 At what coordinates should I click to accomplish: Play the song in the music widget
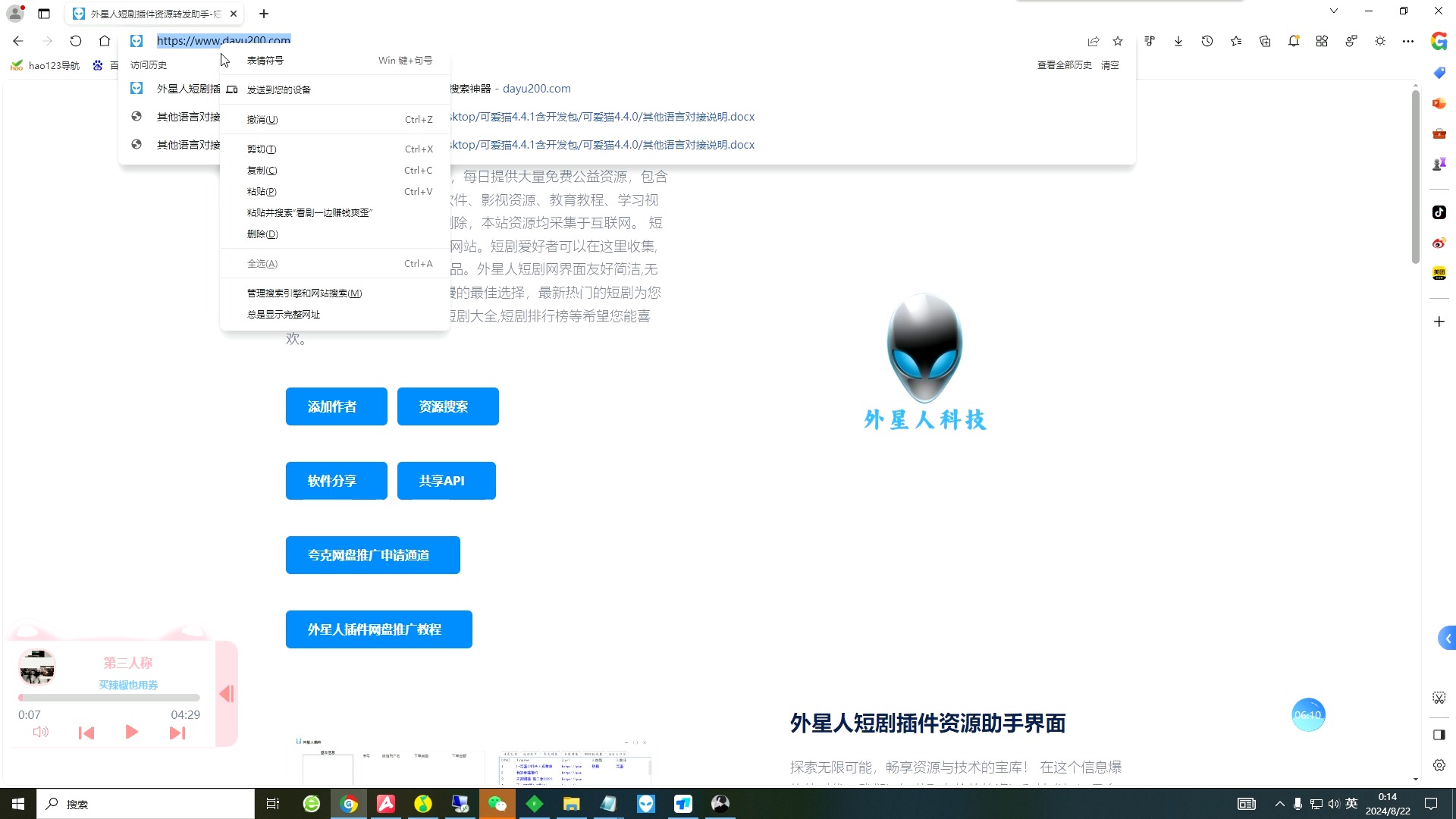pos(131,733)
